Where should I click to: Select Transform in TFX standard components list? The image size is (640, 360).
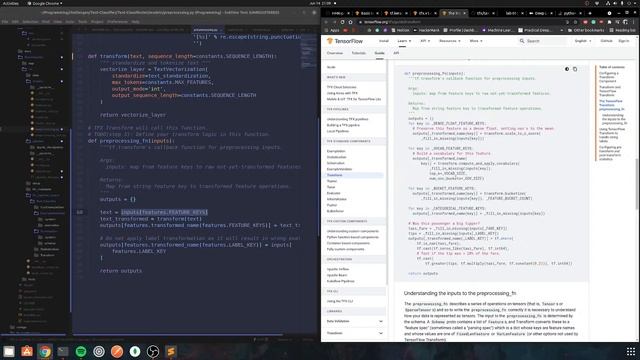point(354,175)
